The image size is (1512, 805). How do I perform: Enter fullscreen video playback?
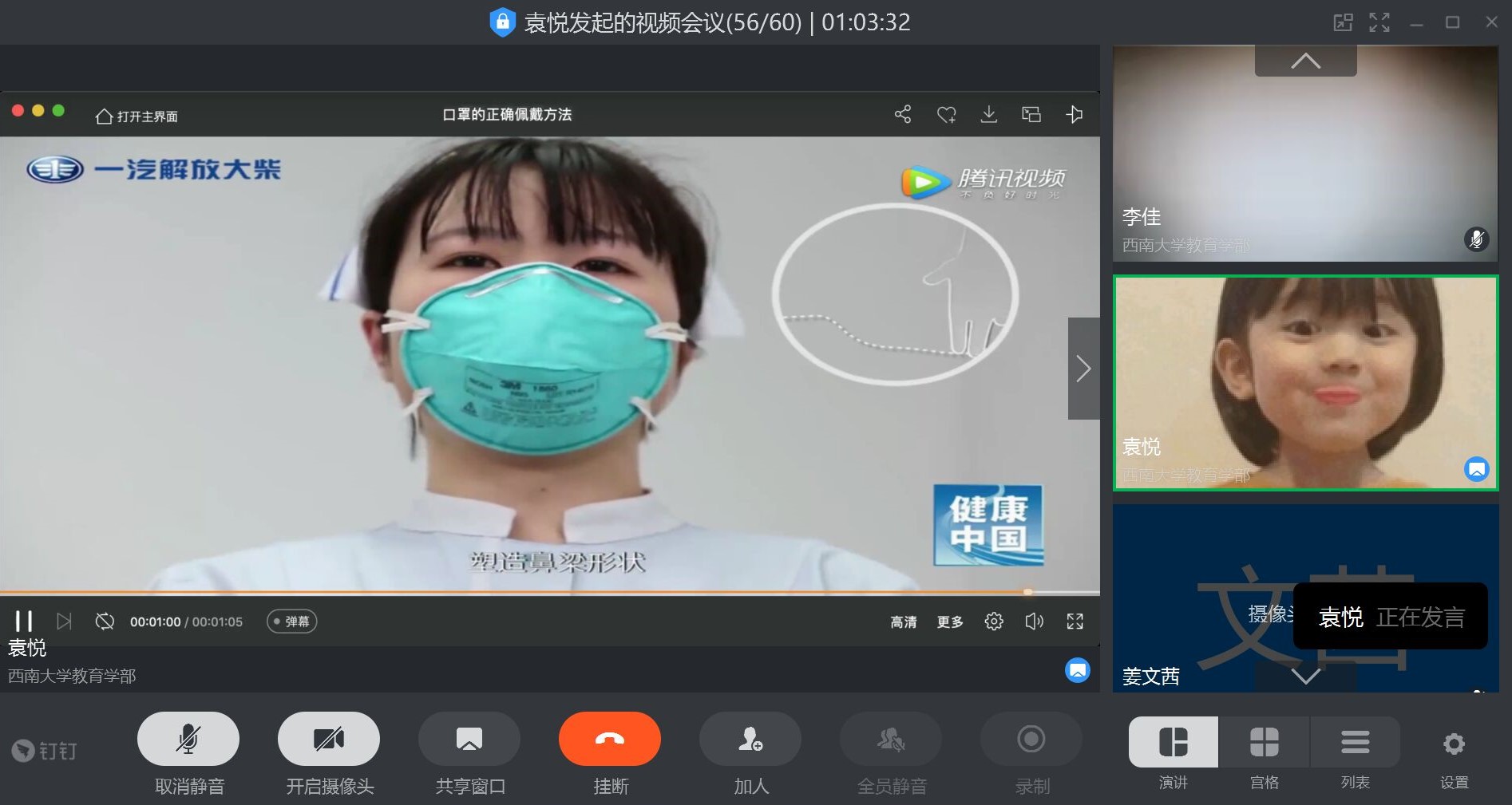pos(1075,622)
